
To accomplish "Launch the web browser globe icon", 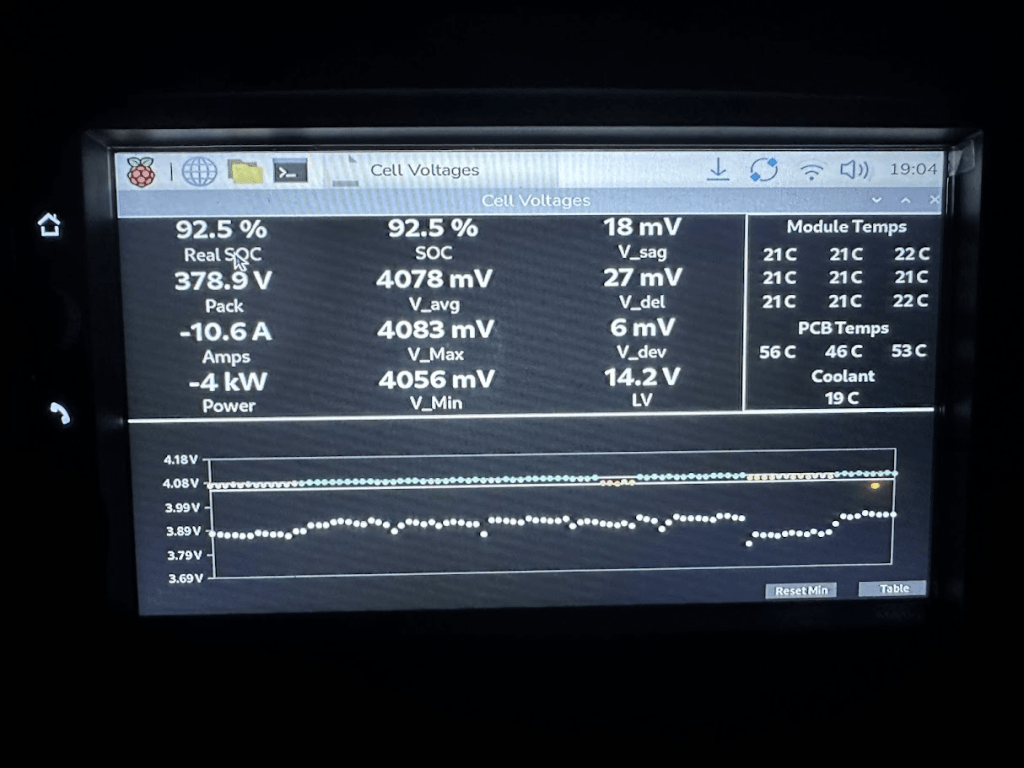I will (x=199, y=172).
